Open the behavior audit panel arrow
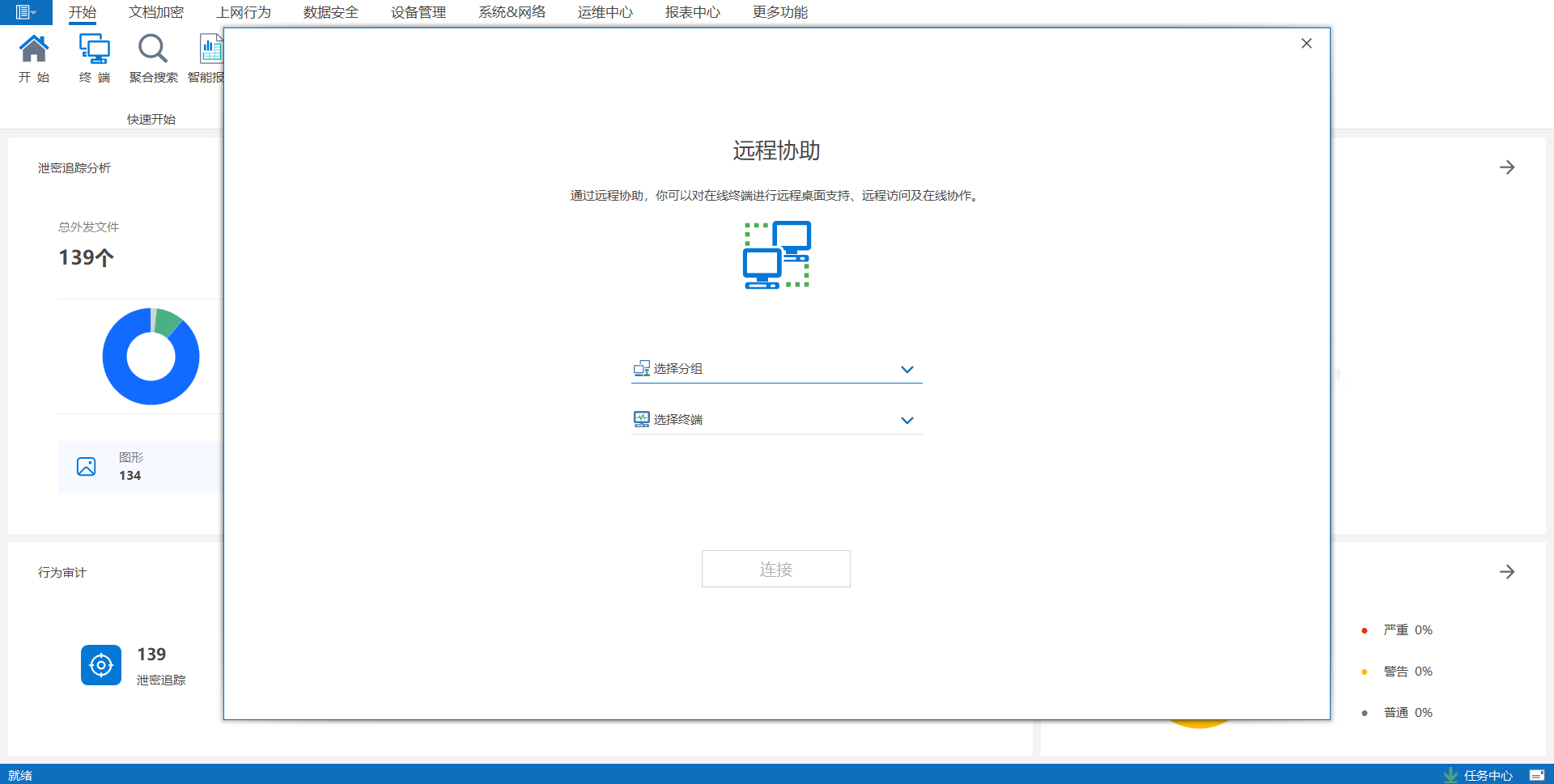 (x=1506, y=572)
